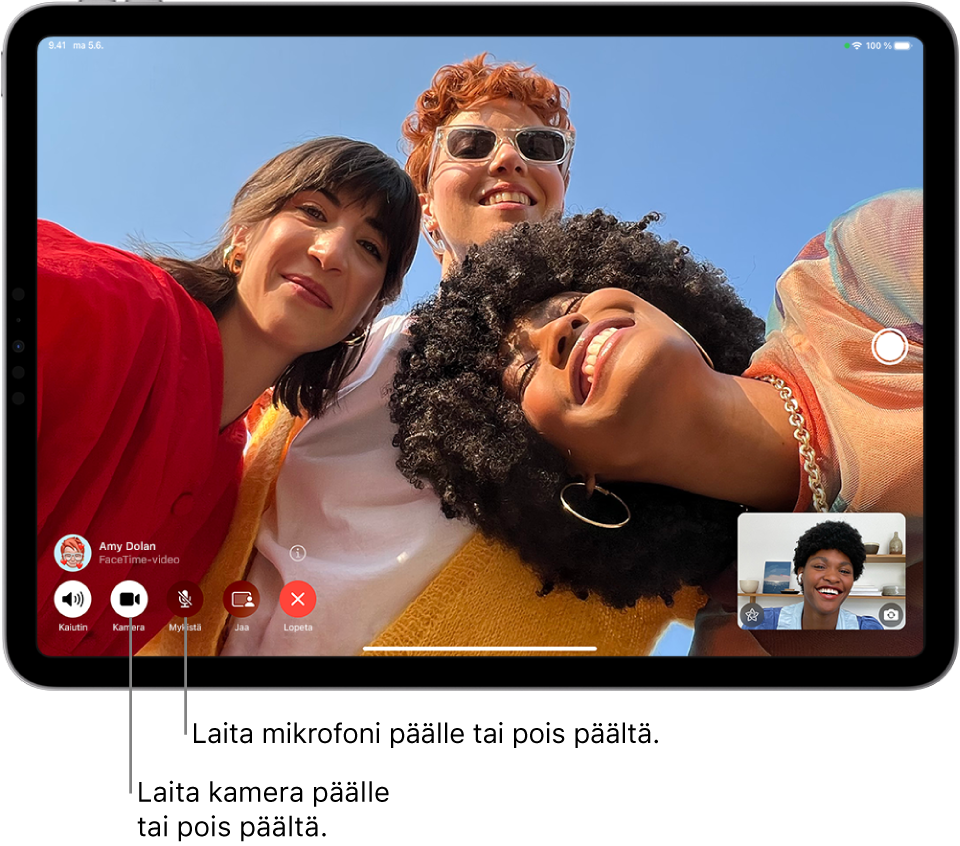Viewport: 960px width, 846px height.
Task: Tap the battery icon in the status bar
Action: pyautogui.click(x=901, y=46)
